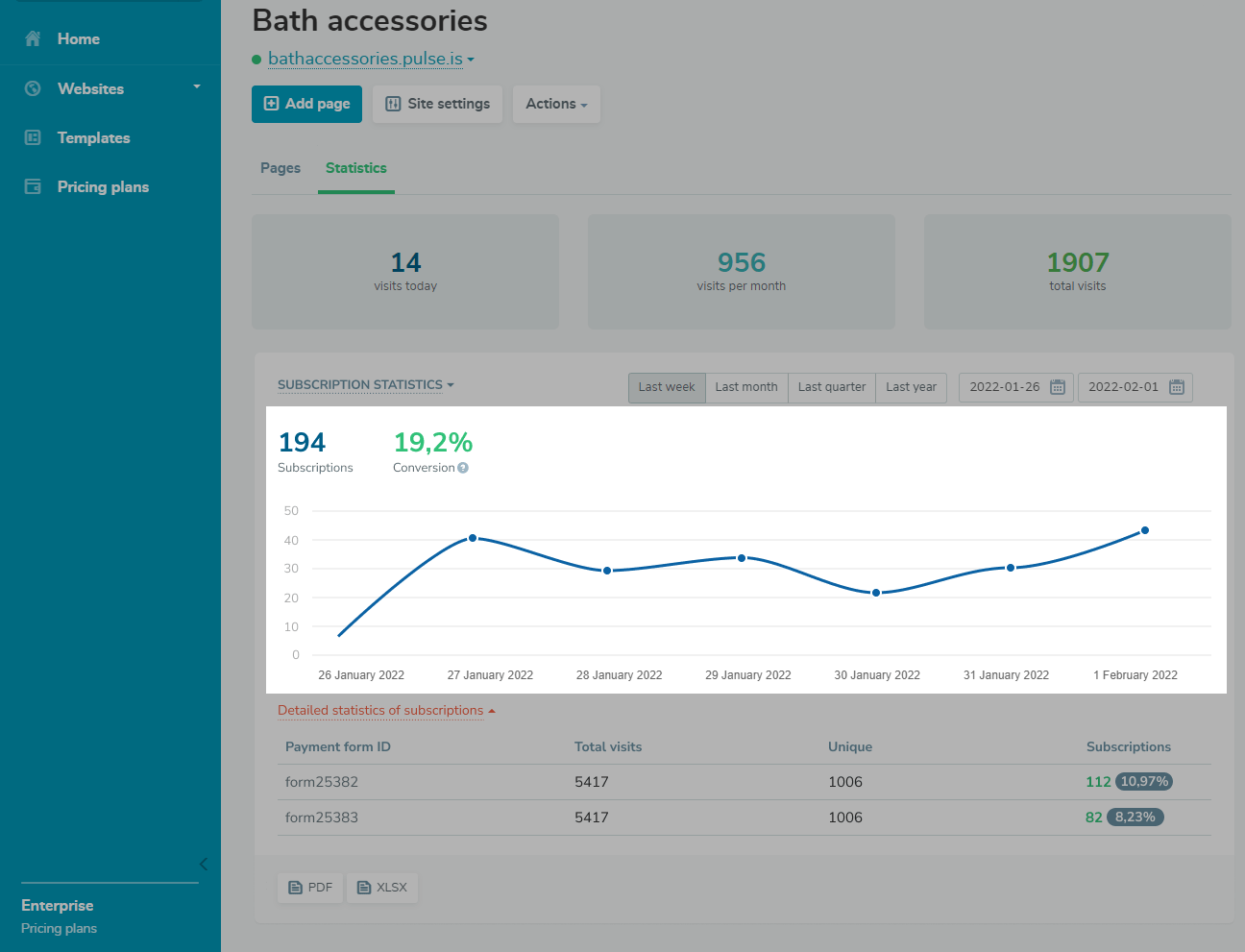
Task: Open calendar icon for start date 2022-01-26
Action: tap(1057, 387)
